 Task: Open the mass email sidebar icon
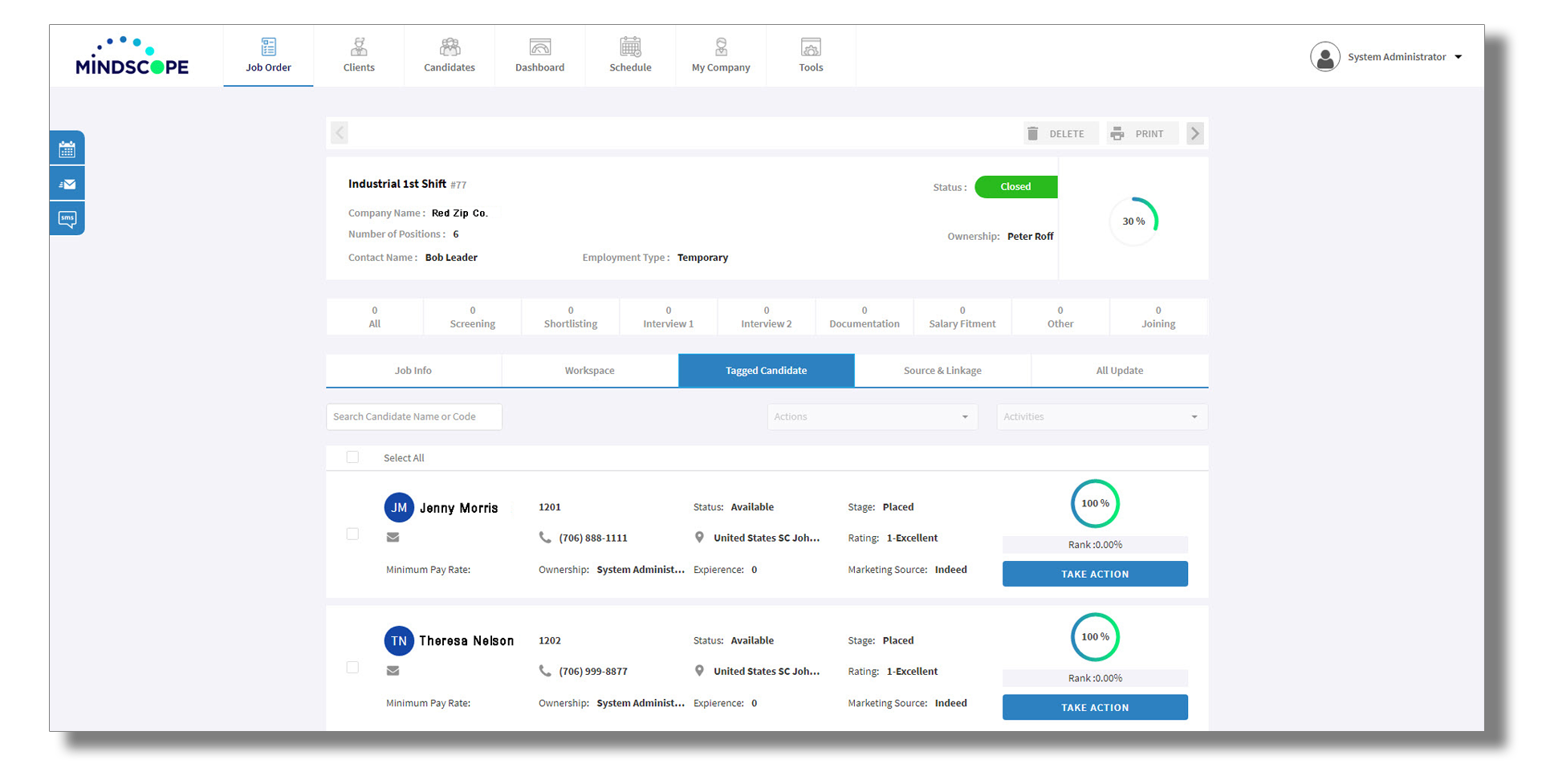point(67,182)
